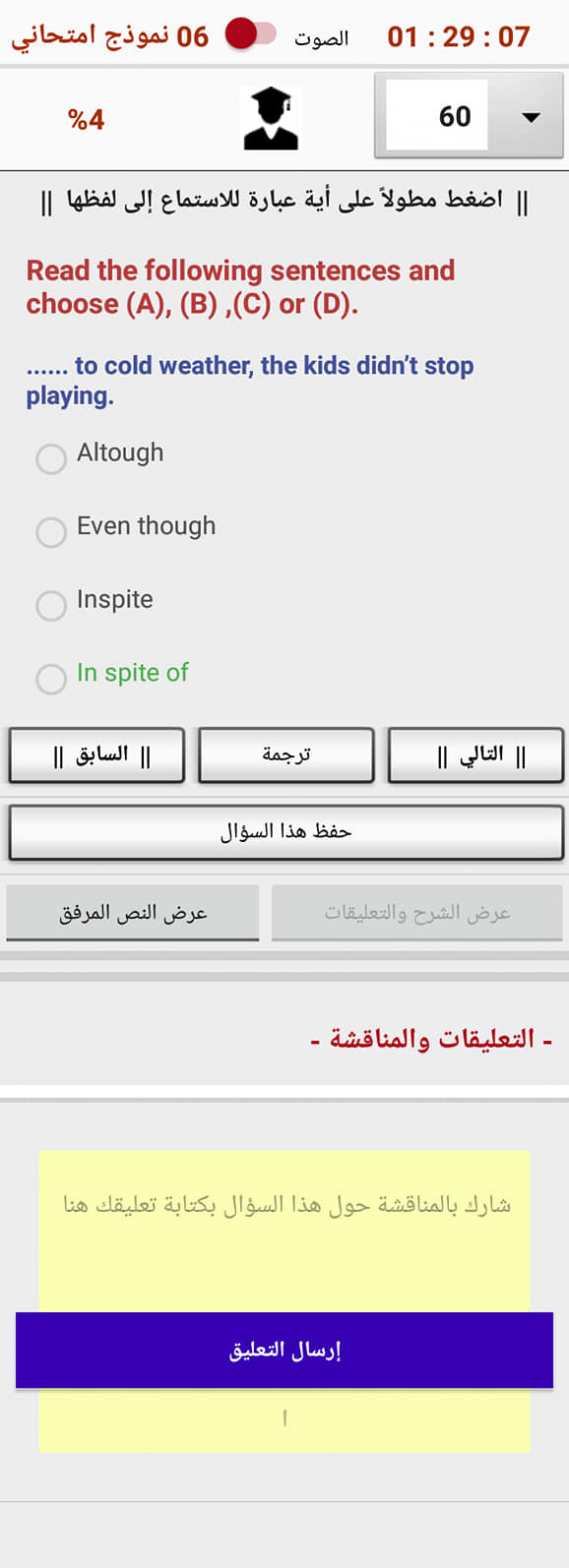
Task: Switch to عرض الشرح والتعليقات tab
Action: click(417, 913)
